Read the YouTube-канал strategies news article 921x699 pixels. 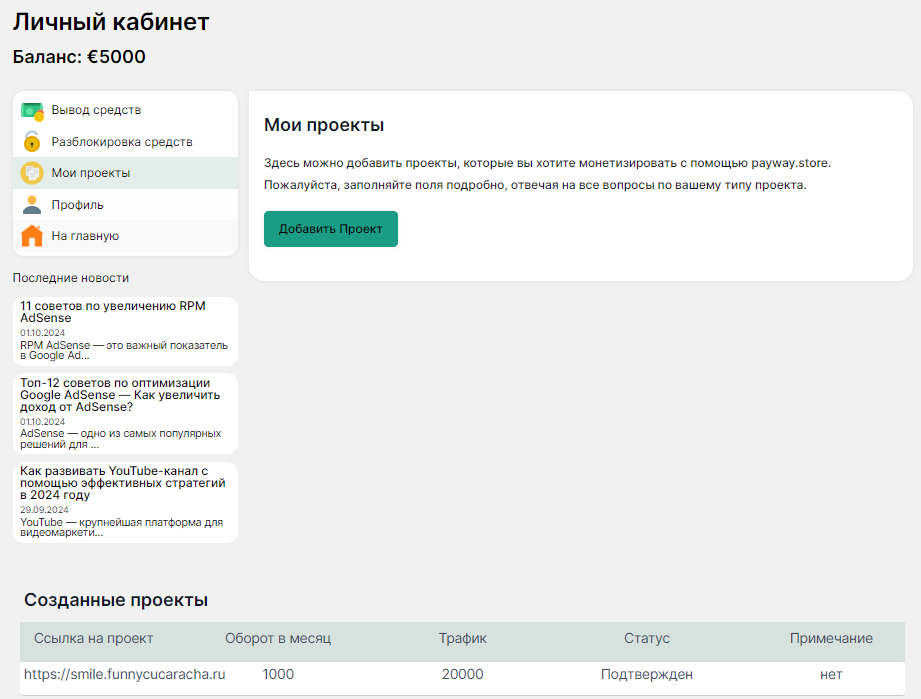pos(122,482)
